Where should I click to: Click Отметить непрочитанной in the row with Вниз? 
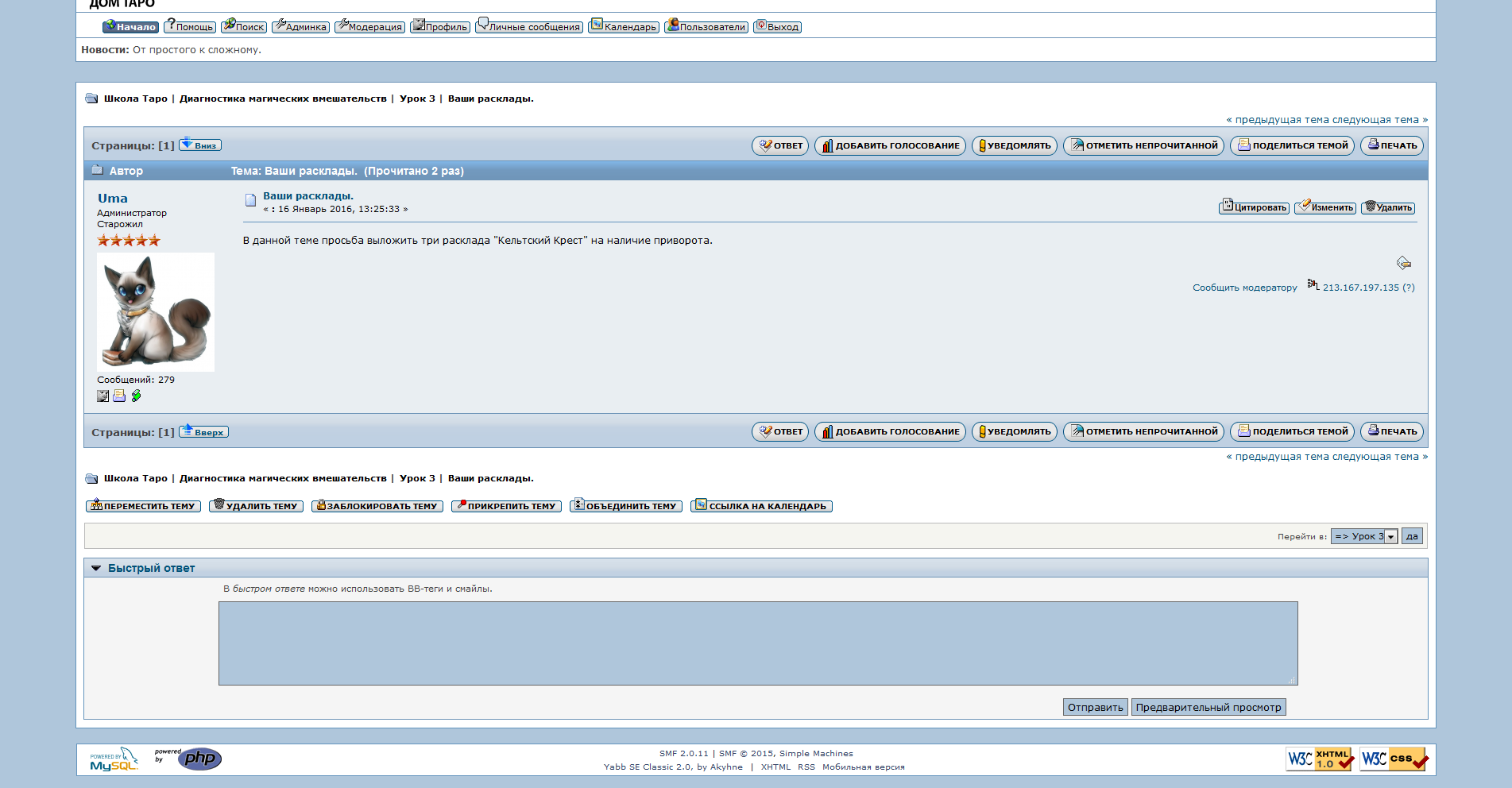[x=1143, y=145]
